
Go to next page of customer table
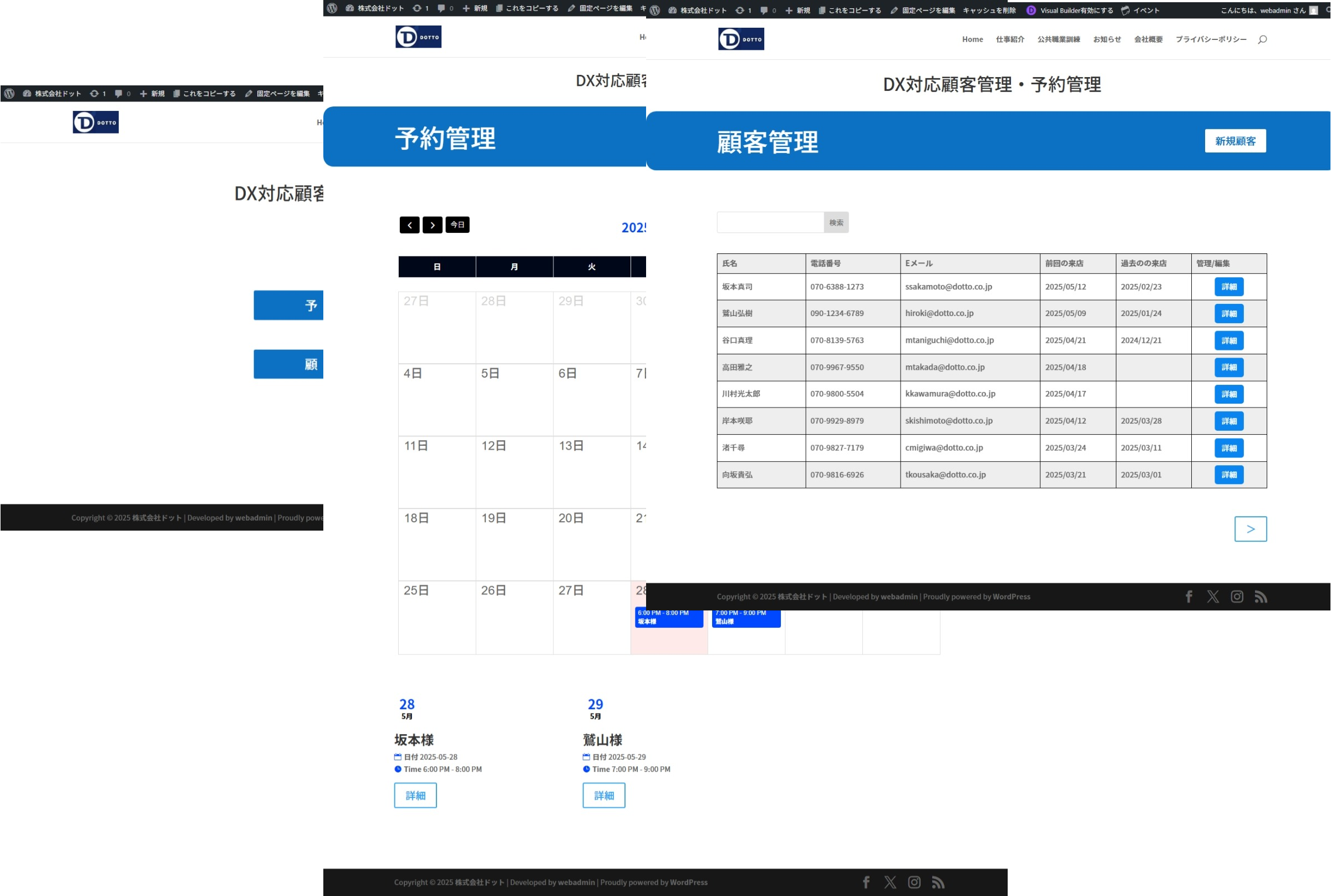[x=1250, y=529]
